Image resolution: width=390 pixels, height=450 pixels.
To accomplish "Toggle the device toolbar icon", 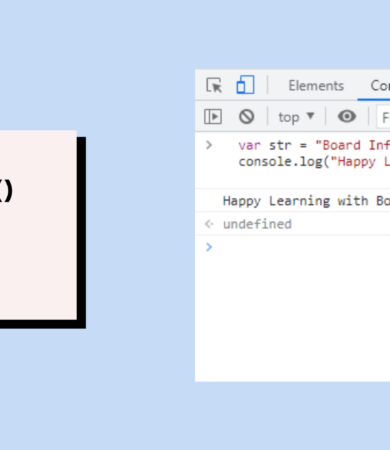I will tap(245, 85).
